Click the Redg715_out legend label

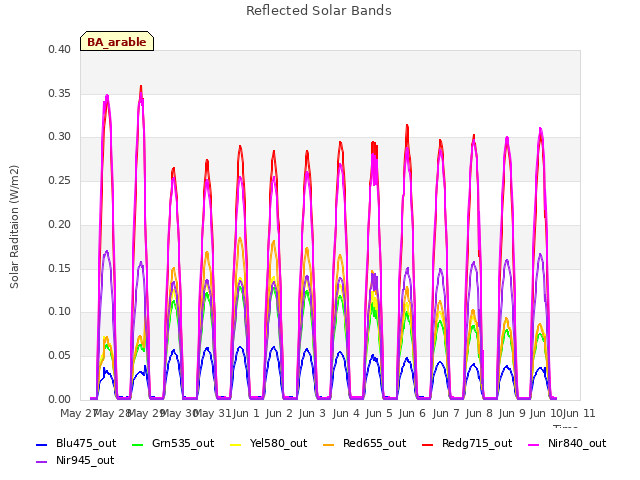[x=477, y=443]
